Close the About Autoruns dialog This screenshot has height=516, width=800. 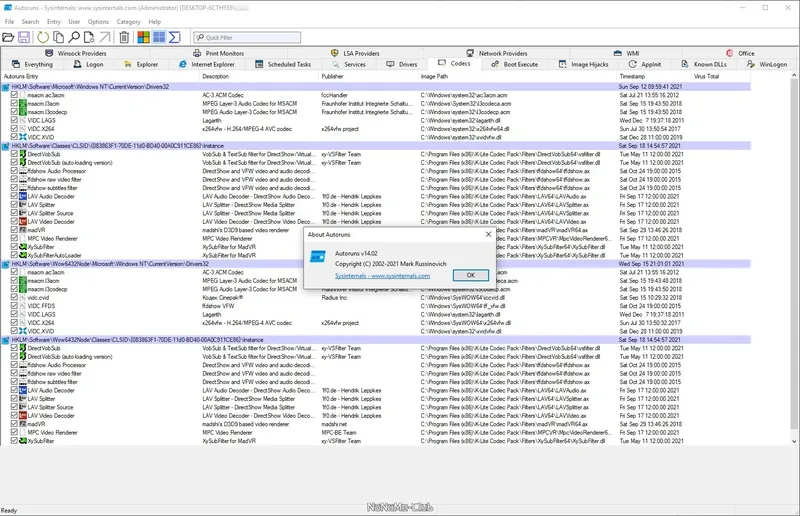pos(488,234)
